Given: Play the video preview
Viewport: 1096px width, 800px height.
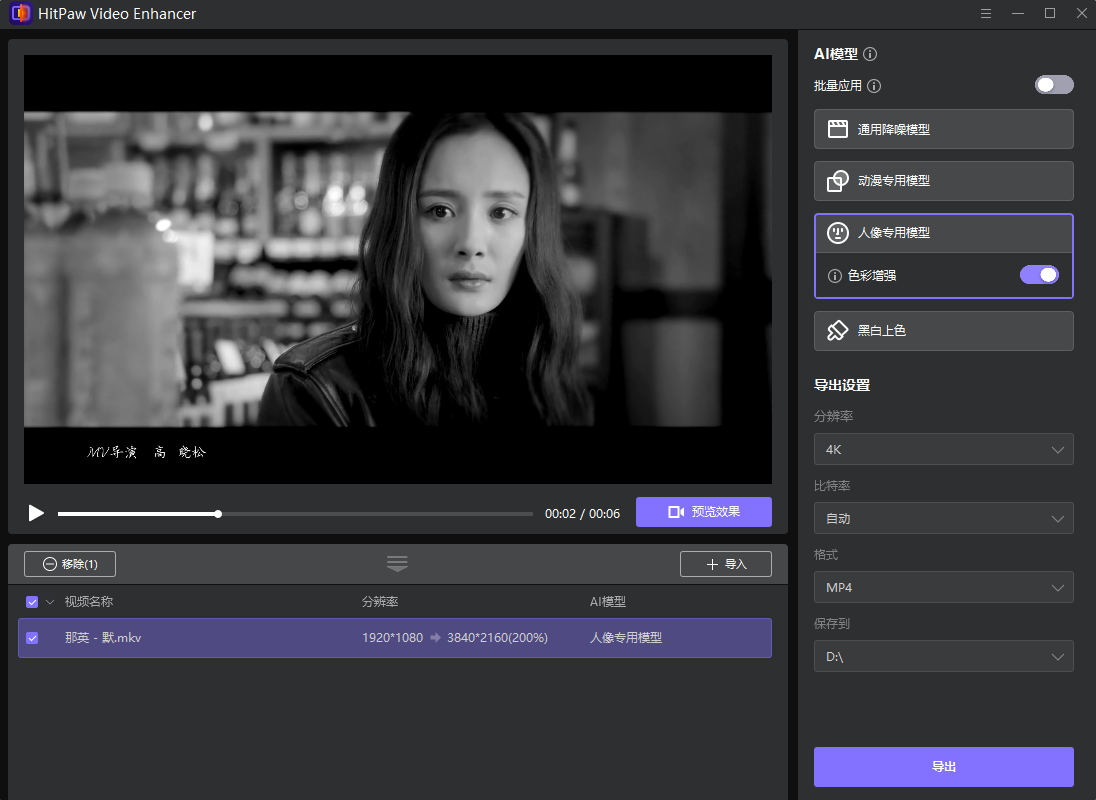Looking at the screenshot, I should (x=36, y=514).
